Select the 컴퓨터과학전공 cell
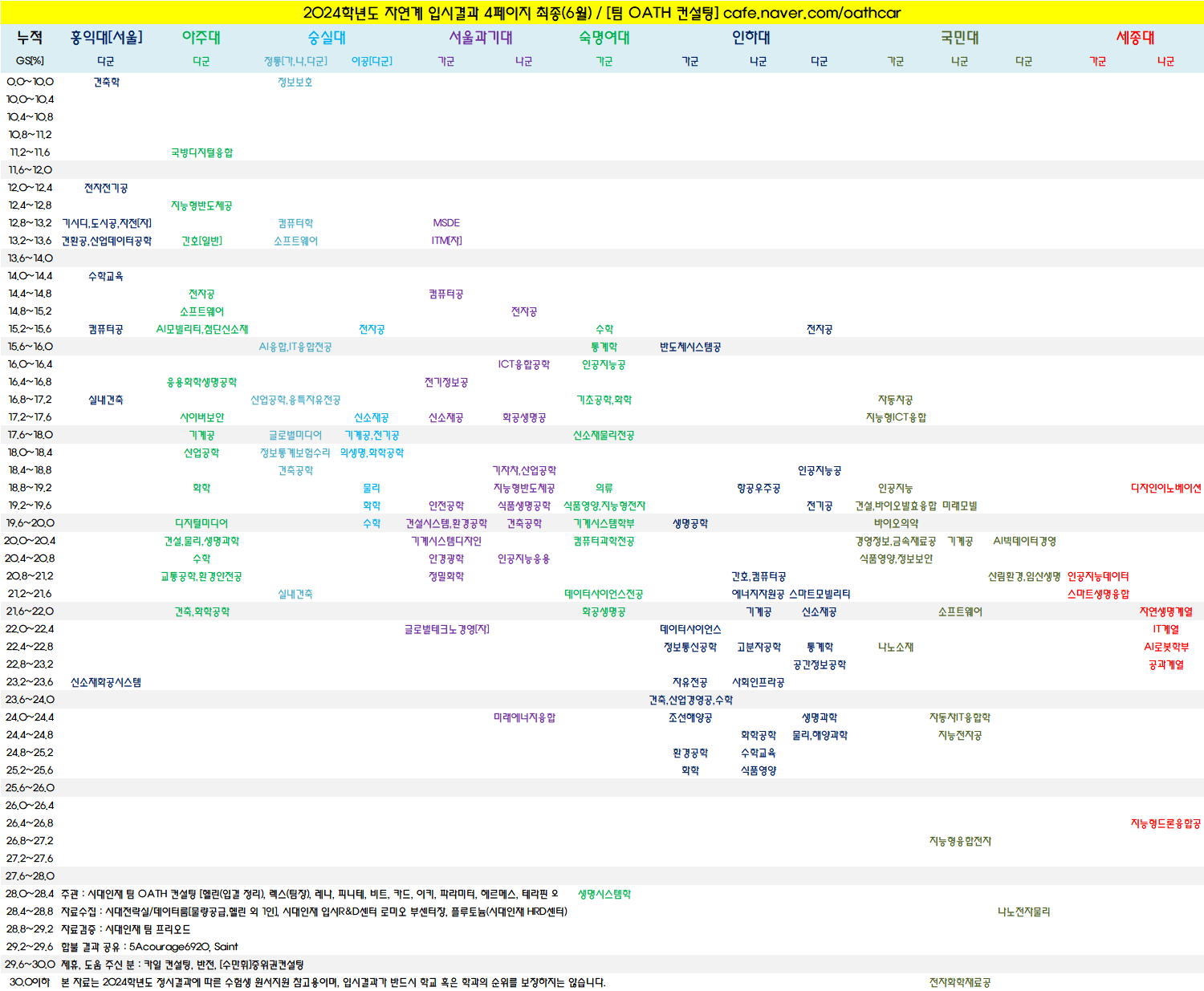 tap(604, 541)
